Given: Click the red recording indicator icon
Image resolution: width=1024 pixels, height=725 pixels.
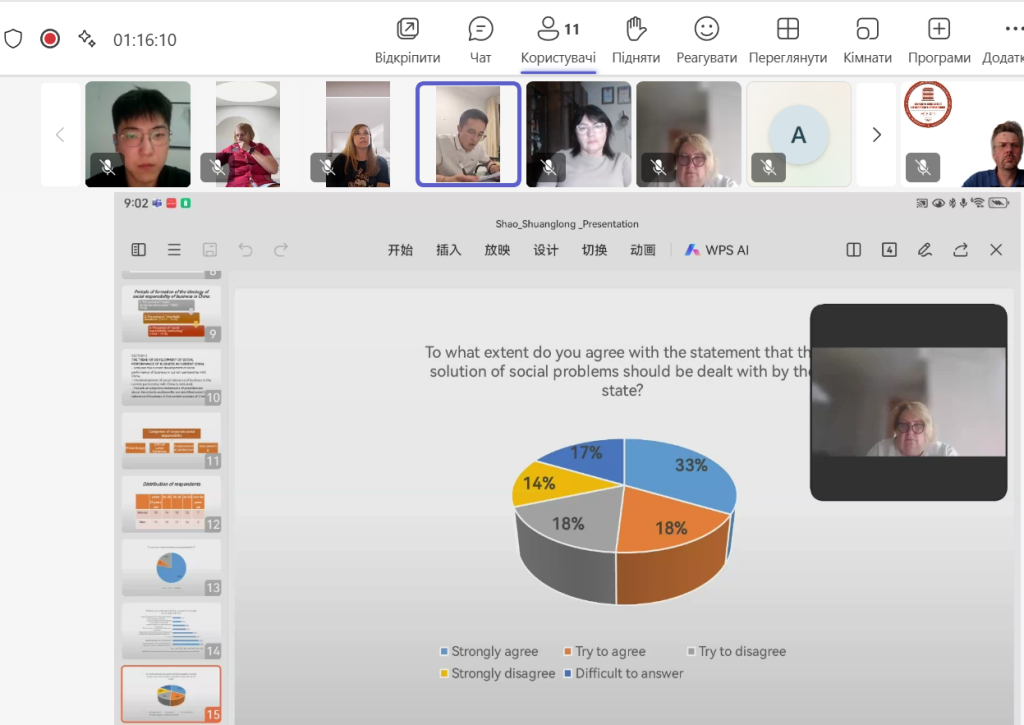Looking at the screenshot, I should click(50, 39).
